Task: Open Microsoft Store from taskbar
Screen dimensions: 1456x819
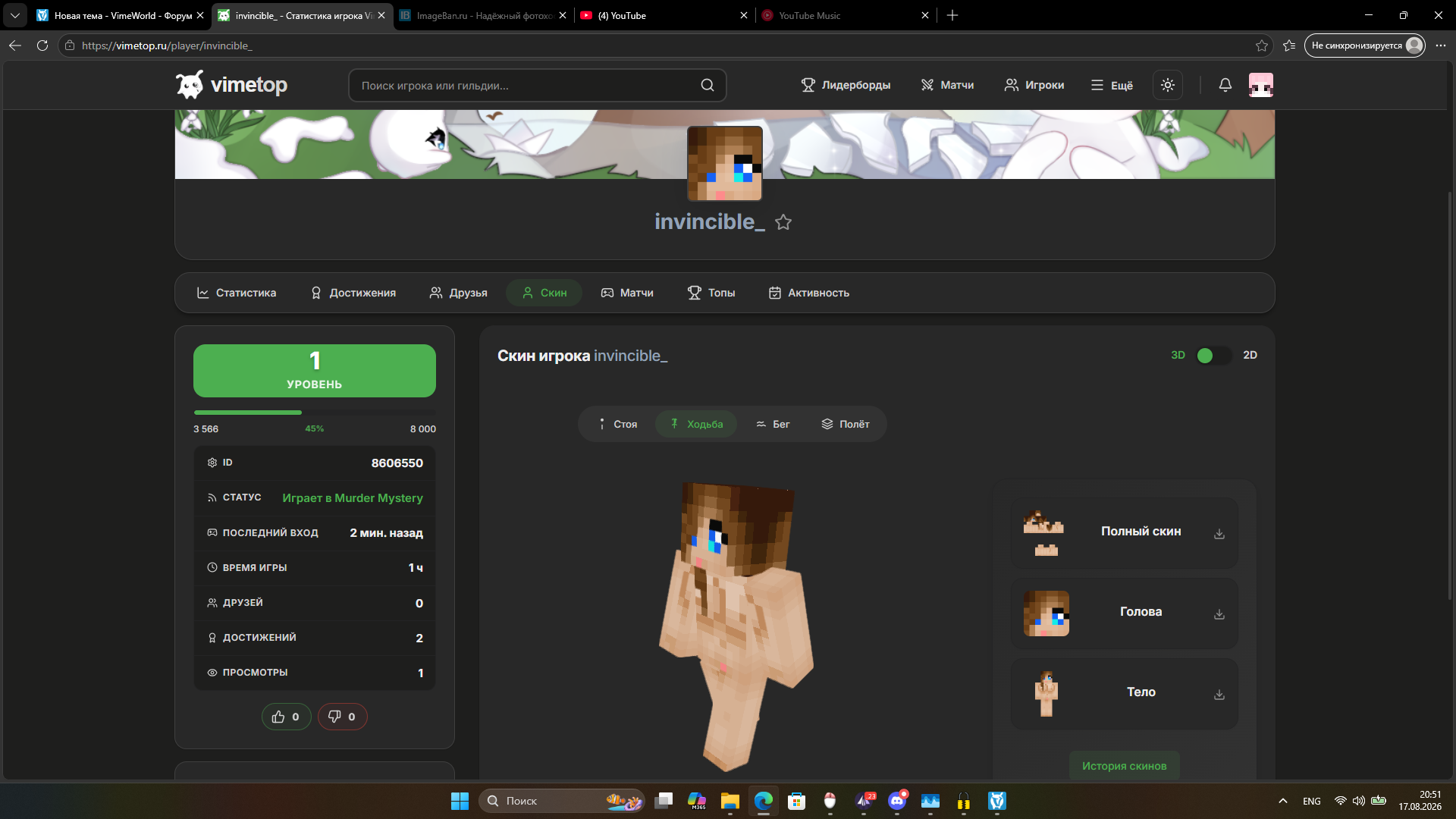Action: [x=796, y=801]
